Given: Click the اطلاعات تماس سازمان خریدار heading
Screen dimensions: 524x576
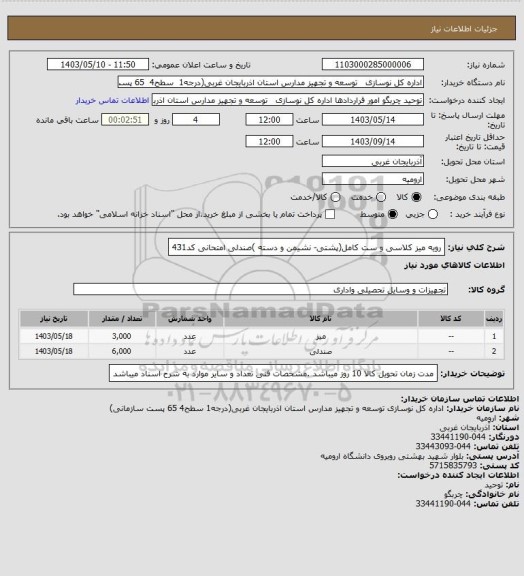Looking at the screenshot, I should pos(459,399).
